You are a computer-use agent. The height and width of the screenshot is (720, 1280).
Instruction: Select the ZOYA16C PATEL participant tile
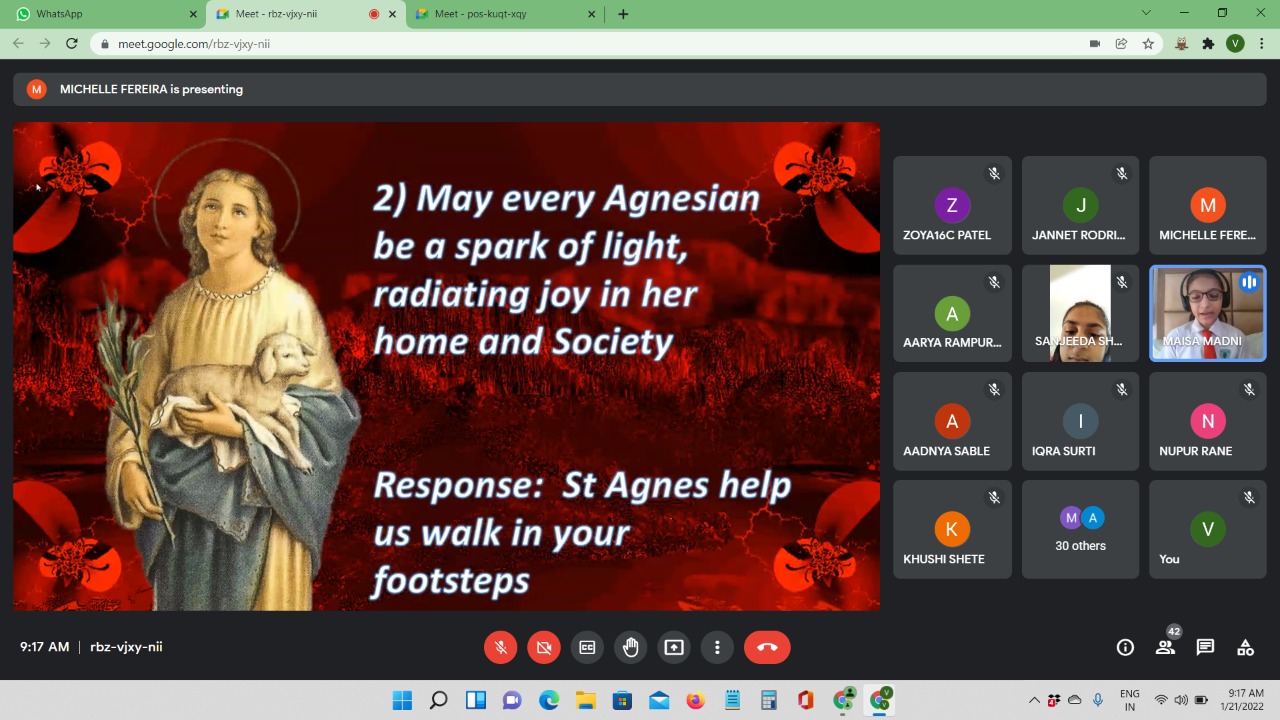point(952,205)
